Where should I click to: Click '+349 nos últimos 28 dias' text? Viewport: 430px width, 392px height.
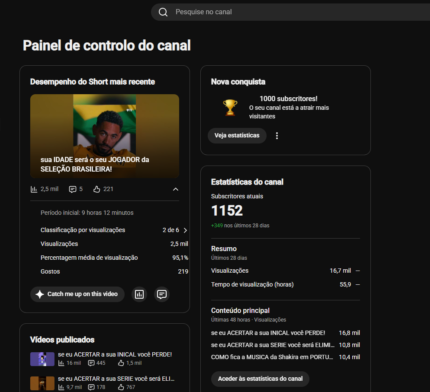click(240, 226)
